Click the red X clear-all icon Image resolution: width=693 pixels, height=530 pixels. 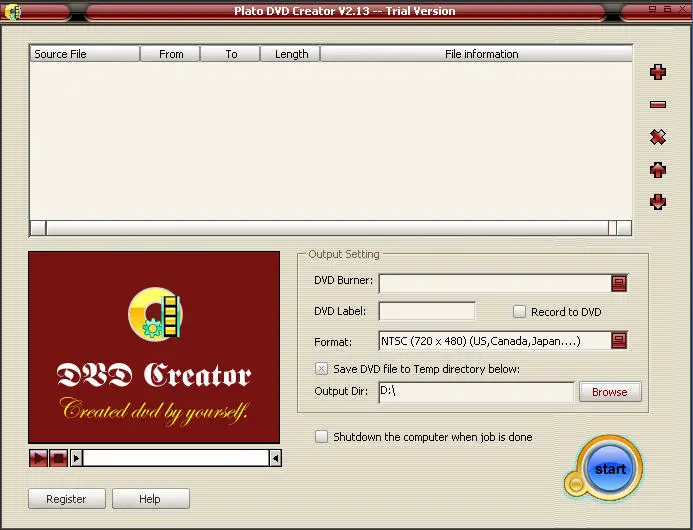point(658,137)
